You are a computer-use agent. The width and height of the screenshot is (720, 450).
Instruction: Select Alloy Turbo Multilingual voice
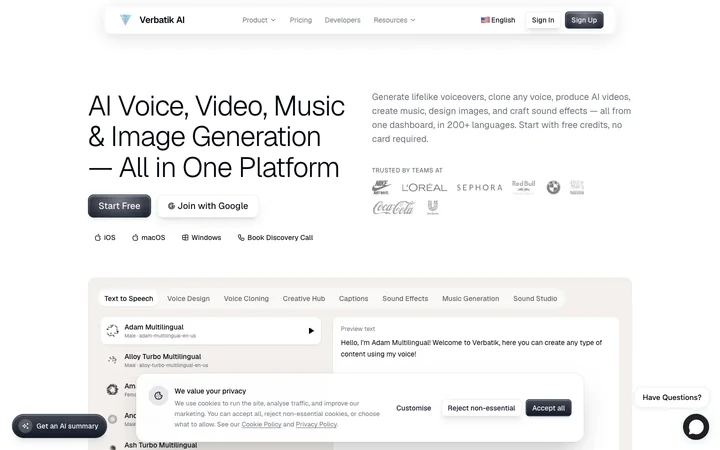[211, 360]
